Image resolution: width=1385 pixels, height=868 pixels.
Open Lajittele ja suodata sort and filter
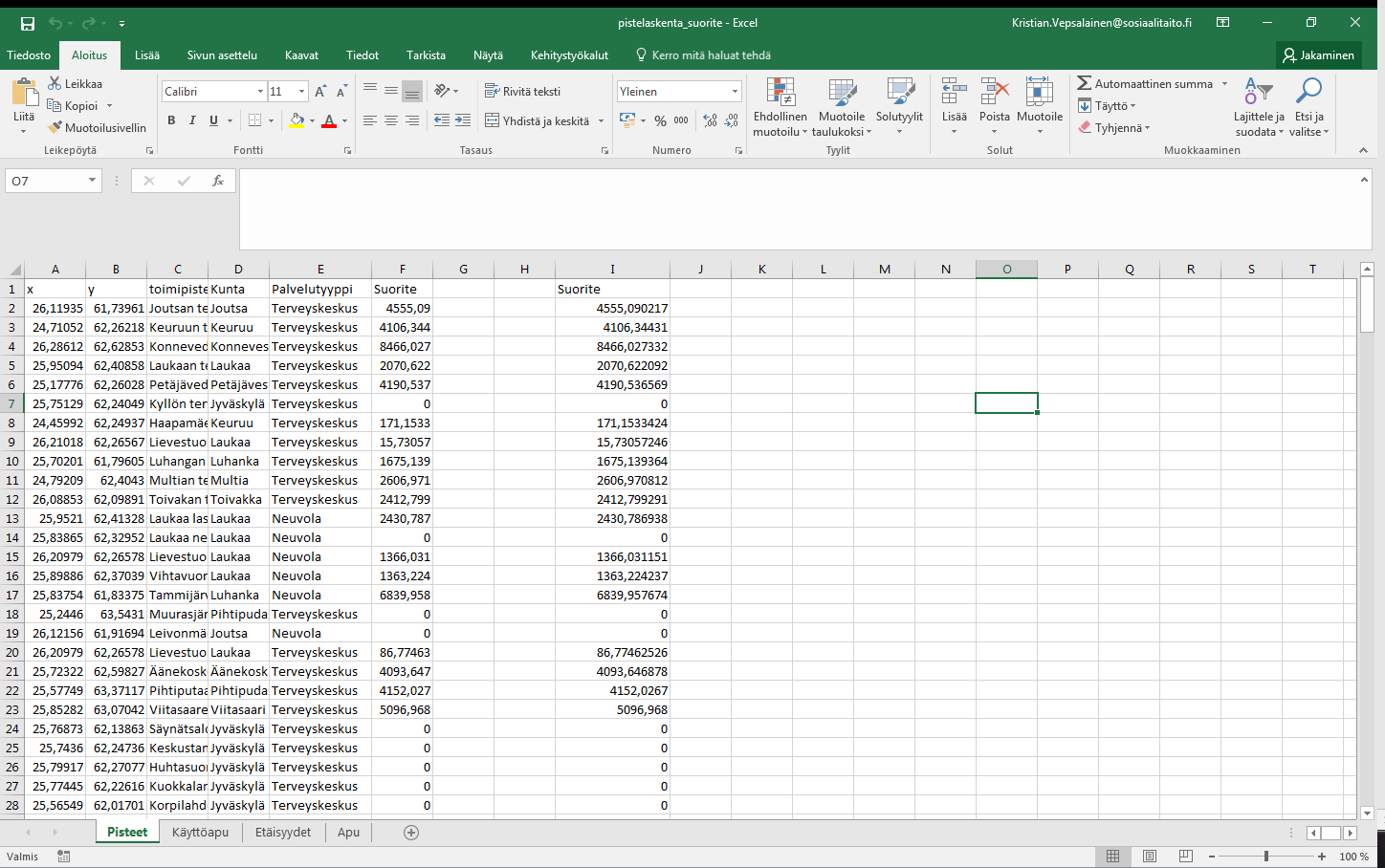[1259, 107]
